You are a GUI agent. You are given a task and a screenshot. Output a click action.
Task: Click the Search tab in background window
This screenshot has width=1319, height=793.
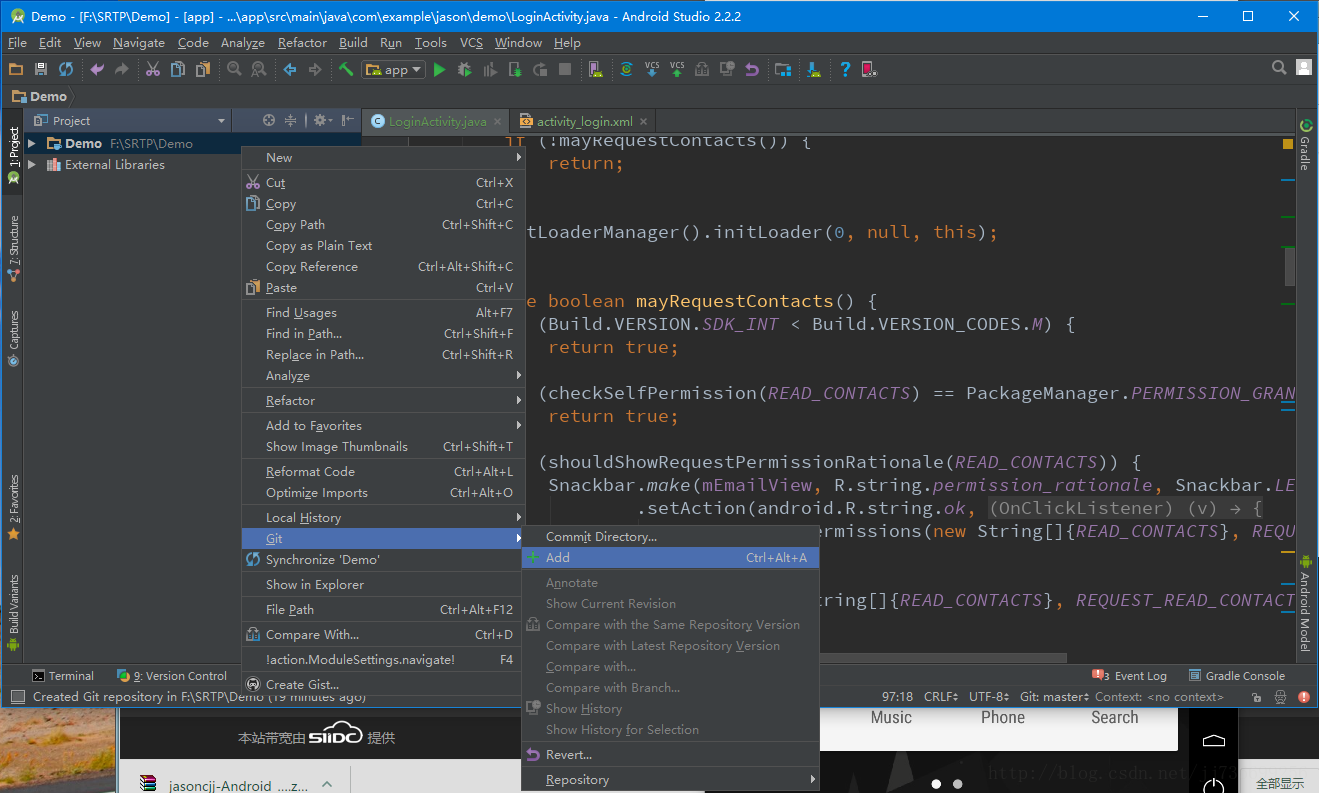pyautogui.click(x=1115, y=717)
